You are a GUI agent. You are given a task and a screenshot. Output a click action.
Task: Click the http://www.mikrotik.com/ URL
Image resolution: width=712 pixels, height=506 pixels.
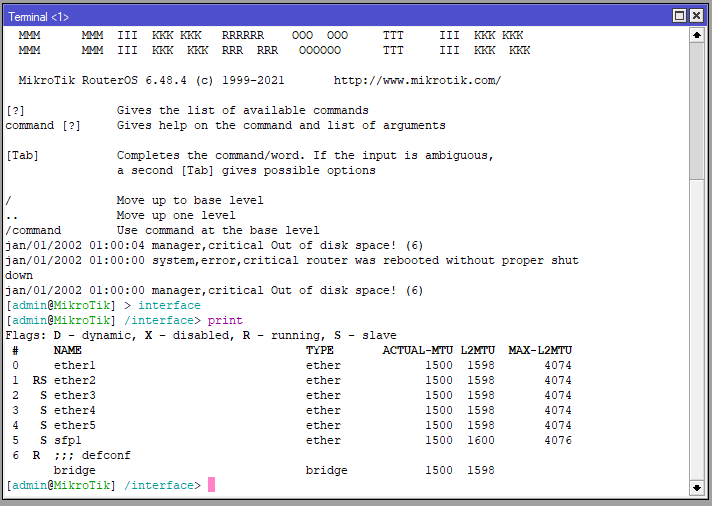[x=418, y=80]
